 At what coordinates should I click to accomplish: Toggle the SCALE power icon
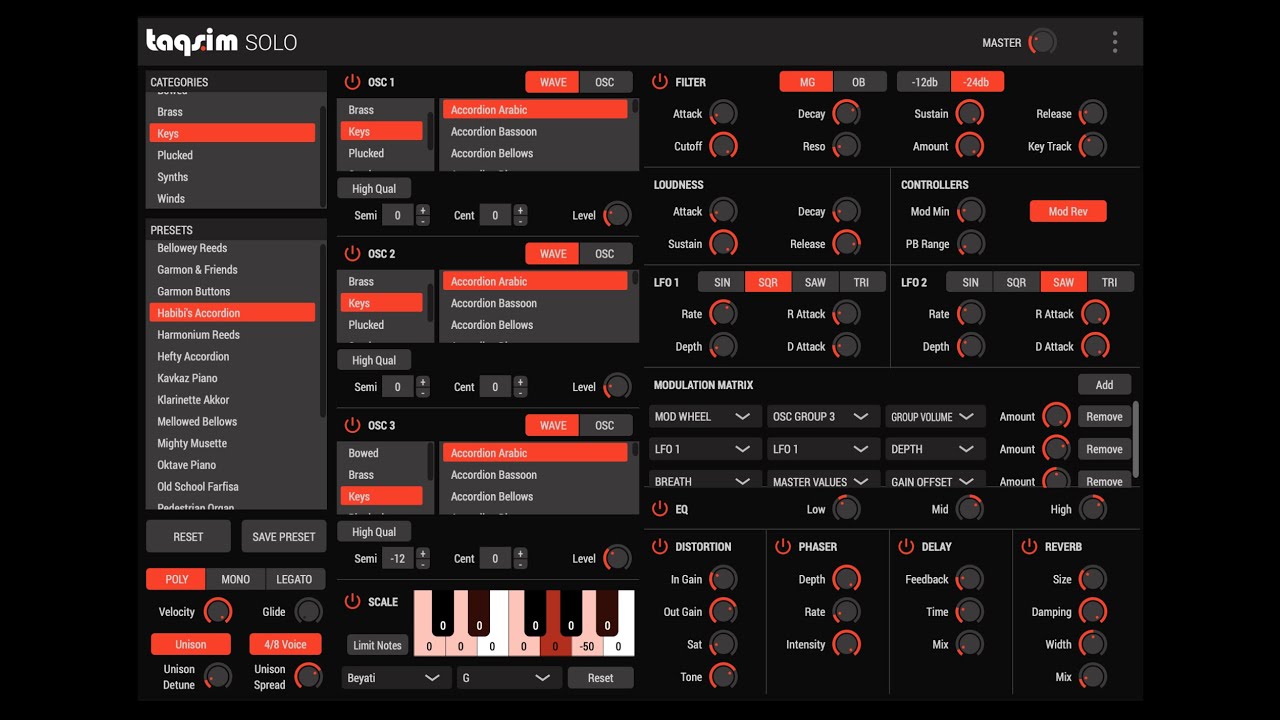[x=352, y=602]
